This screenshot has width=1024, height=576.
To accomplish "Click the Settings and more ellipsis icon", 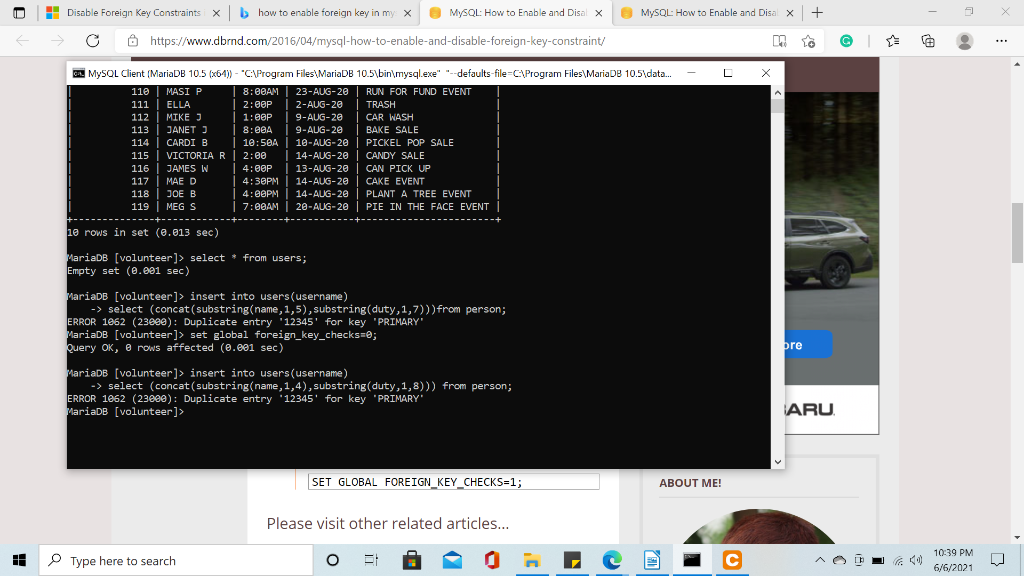I will [x=1002, y=42].
